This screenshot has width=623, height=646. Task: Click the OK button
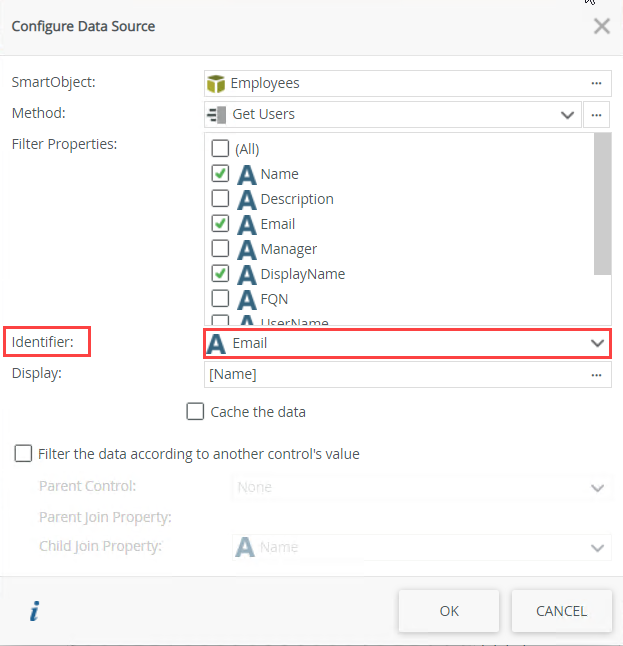pyautogui.click(x=449, y=611)
